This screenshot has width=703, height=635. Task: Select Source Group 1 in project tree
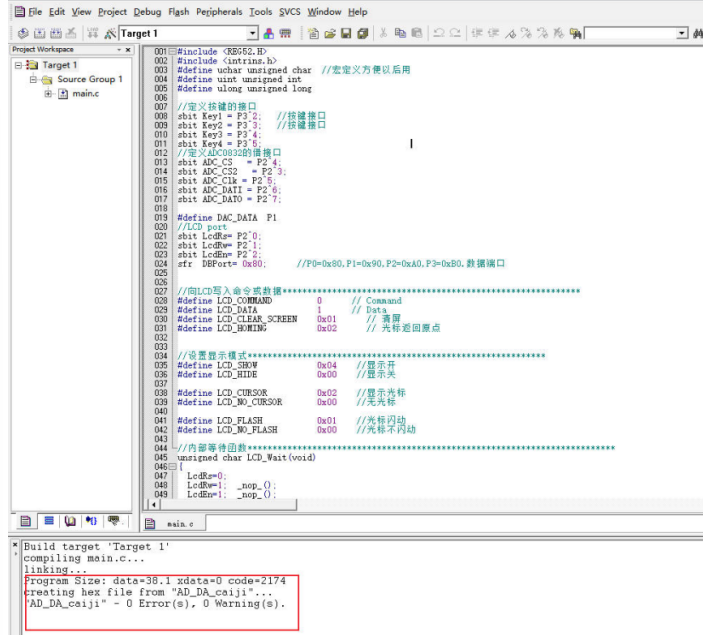(x=90, y=79)
